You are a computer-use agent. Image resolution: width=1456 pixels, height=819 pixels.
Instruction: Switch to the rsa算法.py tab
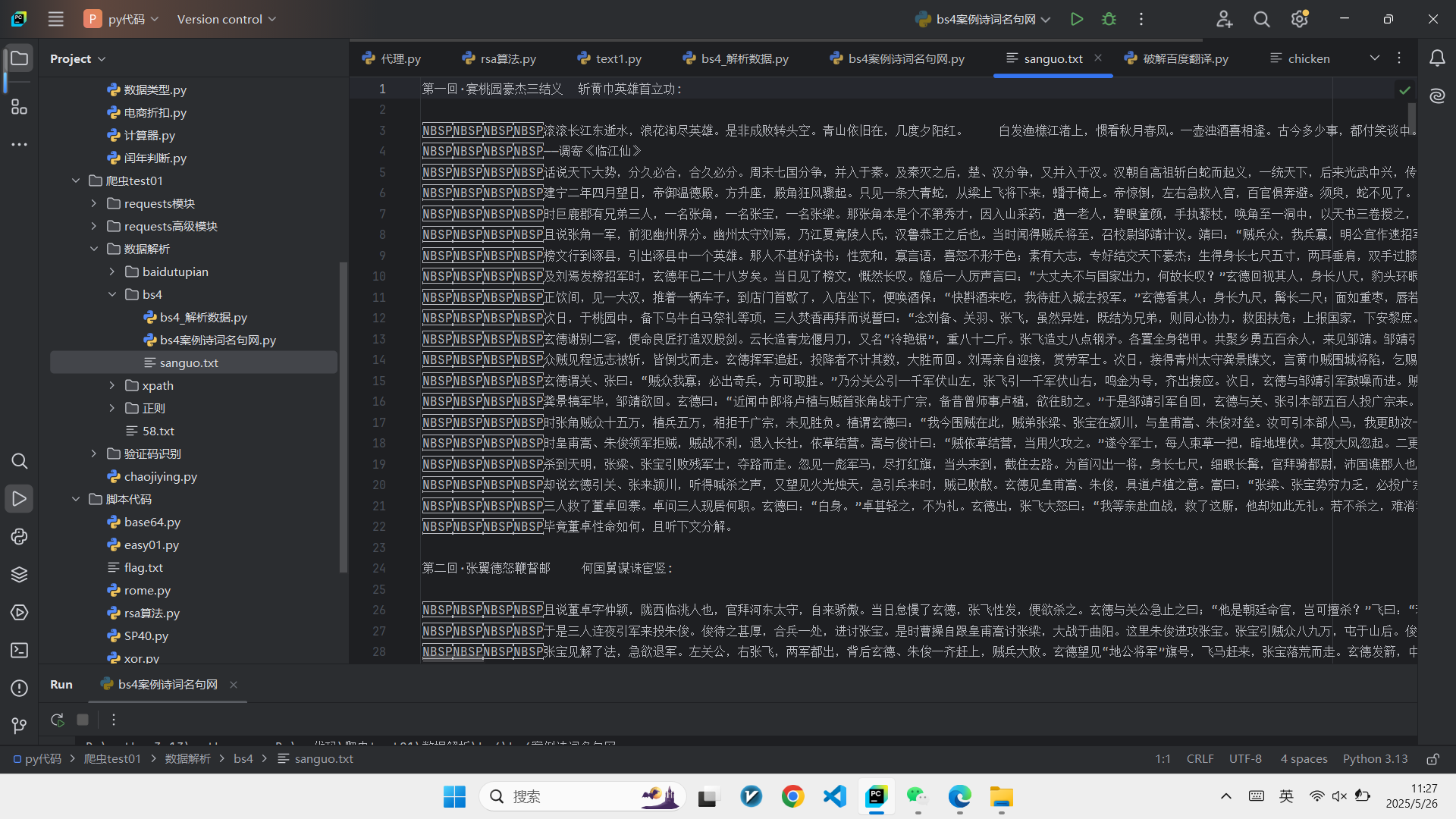507,58
